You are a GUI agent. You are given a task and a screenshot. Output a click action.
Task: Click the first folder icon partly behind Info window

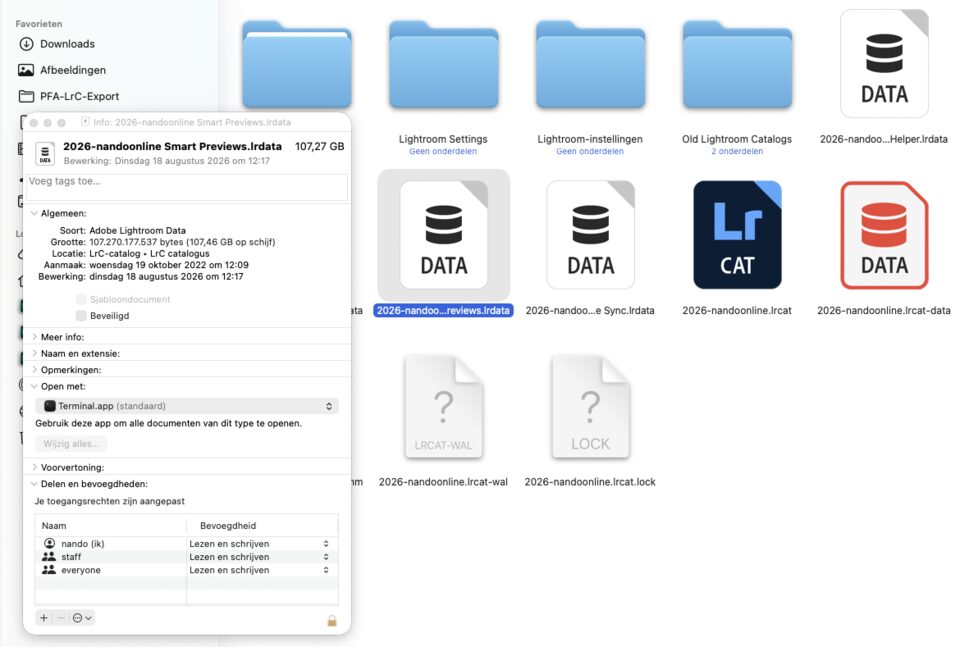296,65
